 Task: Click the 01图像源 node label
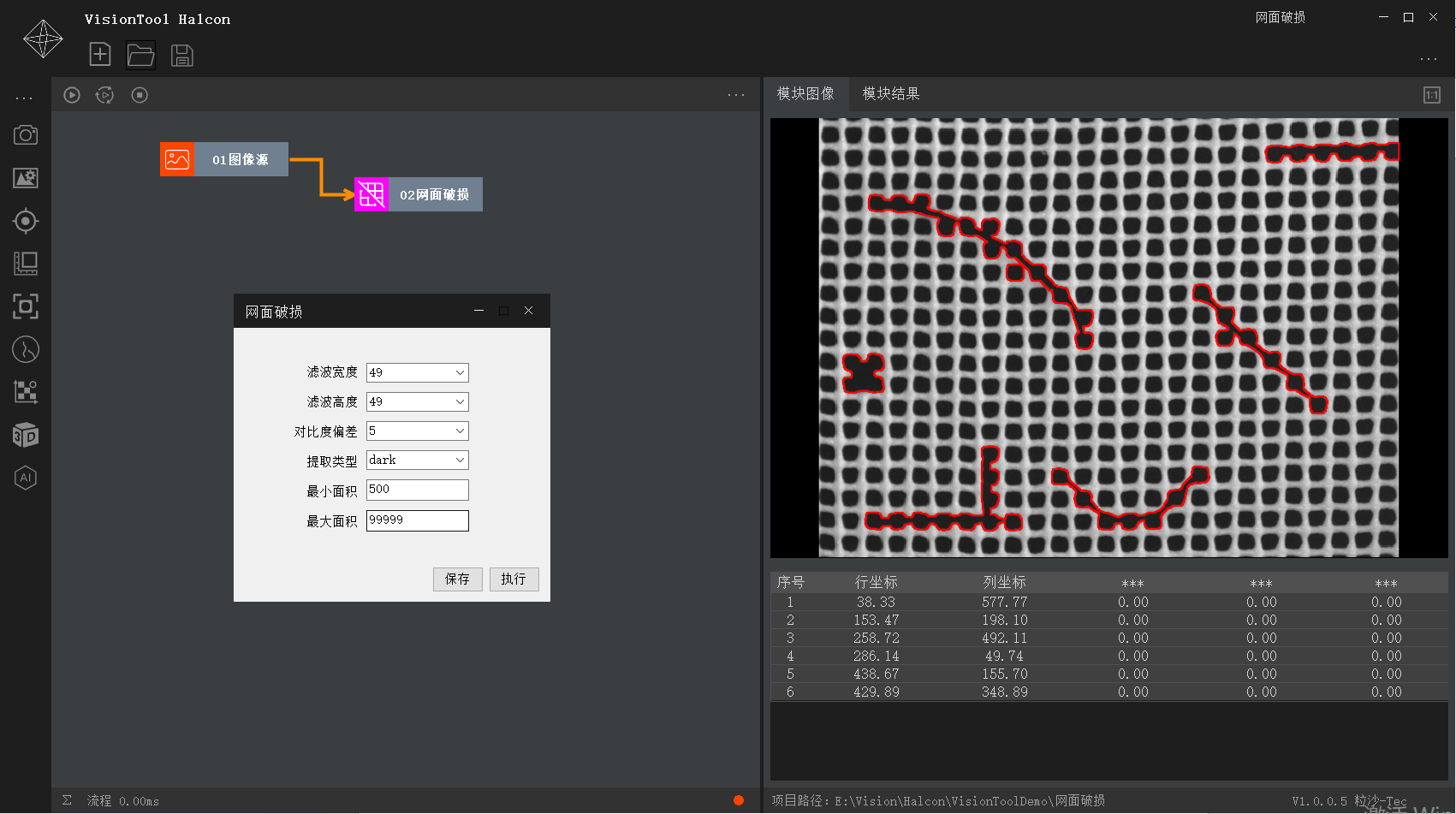[241, 159]
